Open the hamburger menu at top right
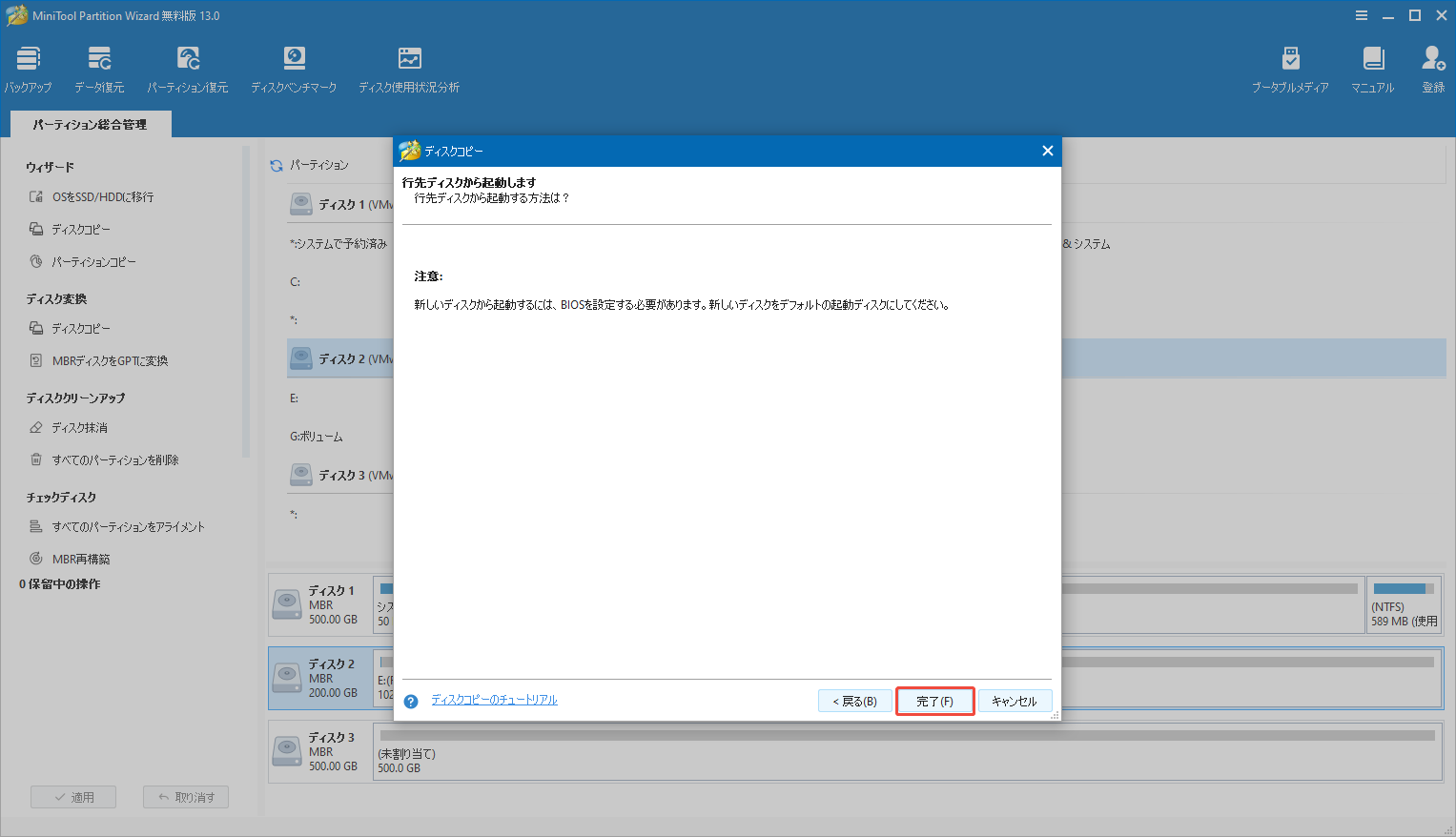Image resolution: width=1456 pixels, height=837 pixels. pos(1361,14)
